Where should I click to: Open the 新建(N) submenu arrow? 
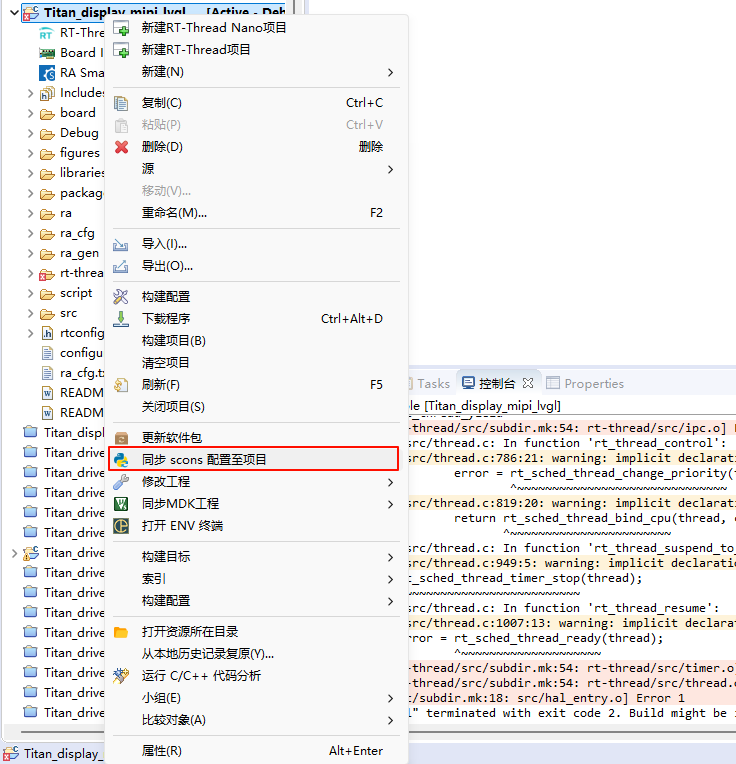390,72
